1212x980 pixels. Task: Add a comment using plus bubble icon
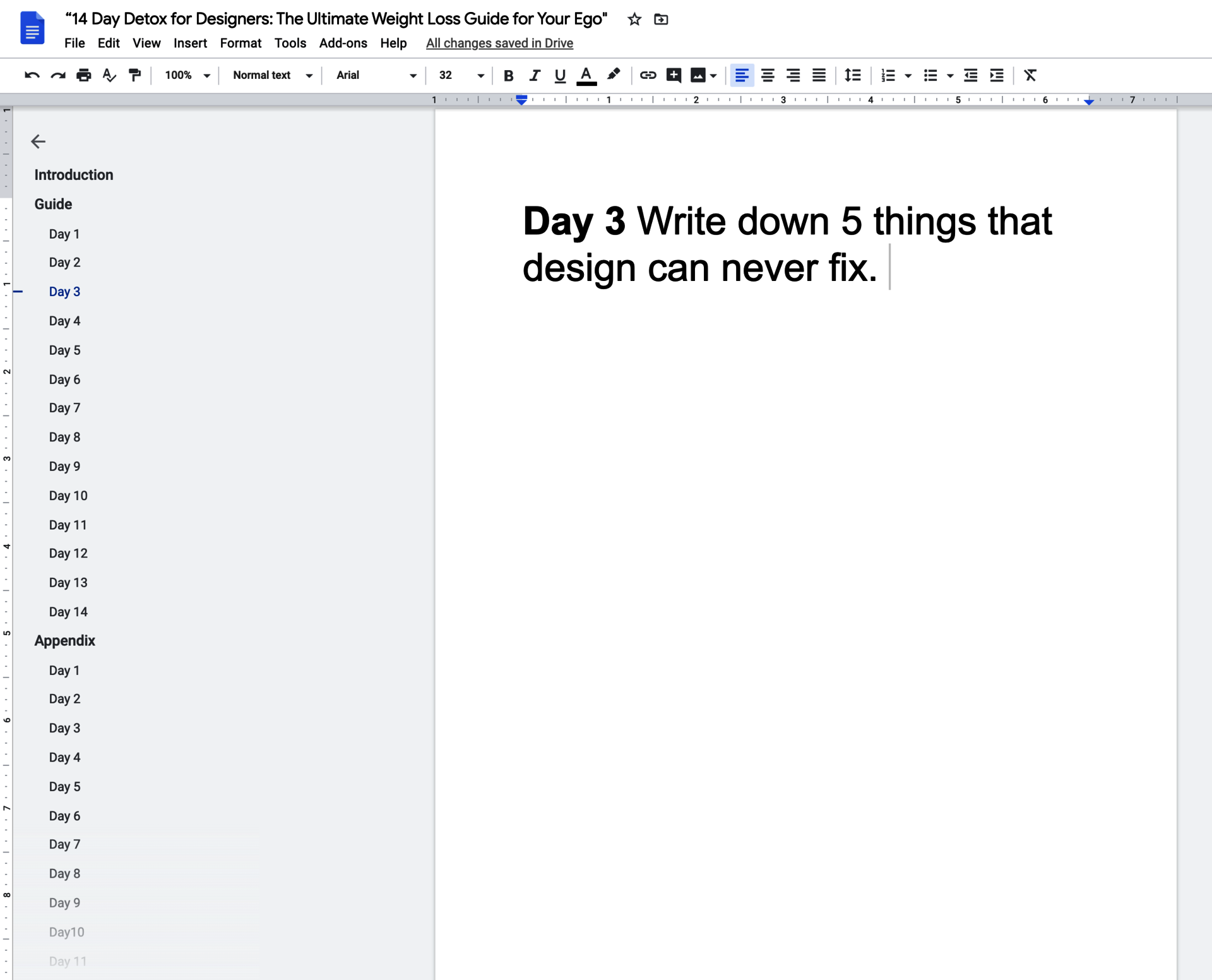pyautogui.click(x=674, y=75)
